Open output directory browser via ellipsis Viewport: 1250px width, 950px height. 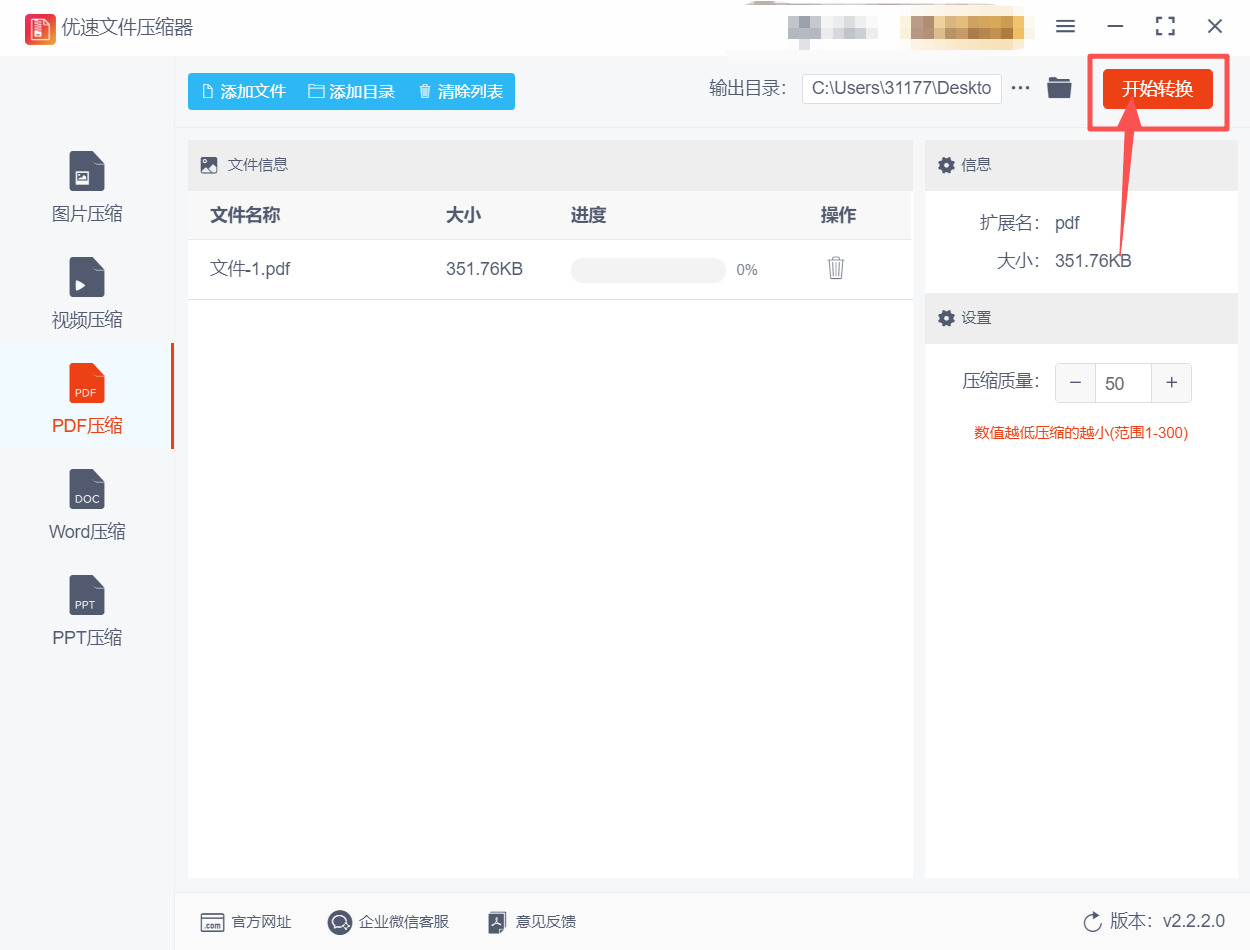pyautogui.click(x=1020, y=87)
